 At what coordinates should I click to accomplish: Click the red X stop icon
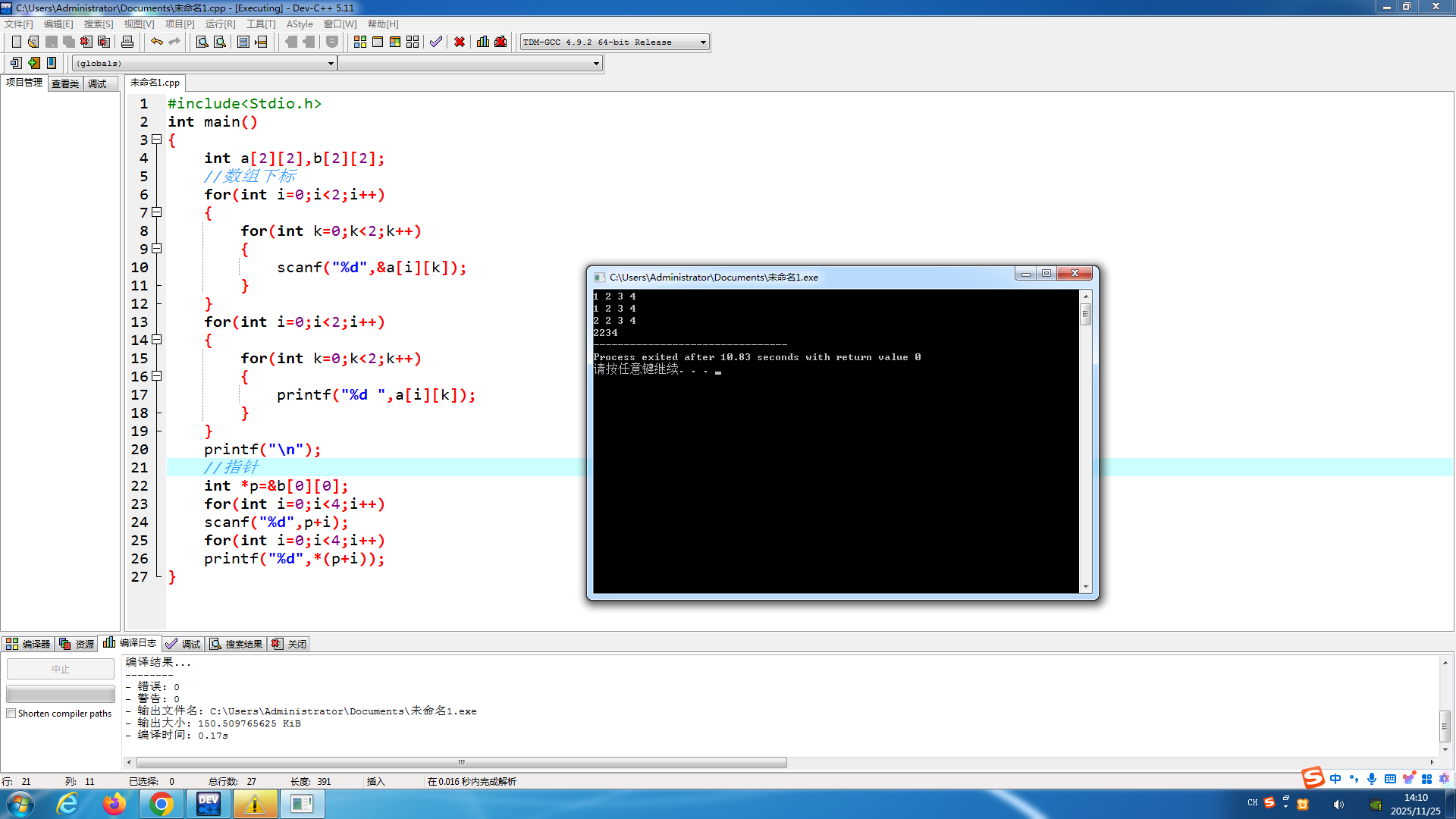[460, 42]
